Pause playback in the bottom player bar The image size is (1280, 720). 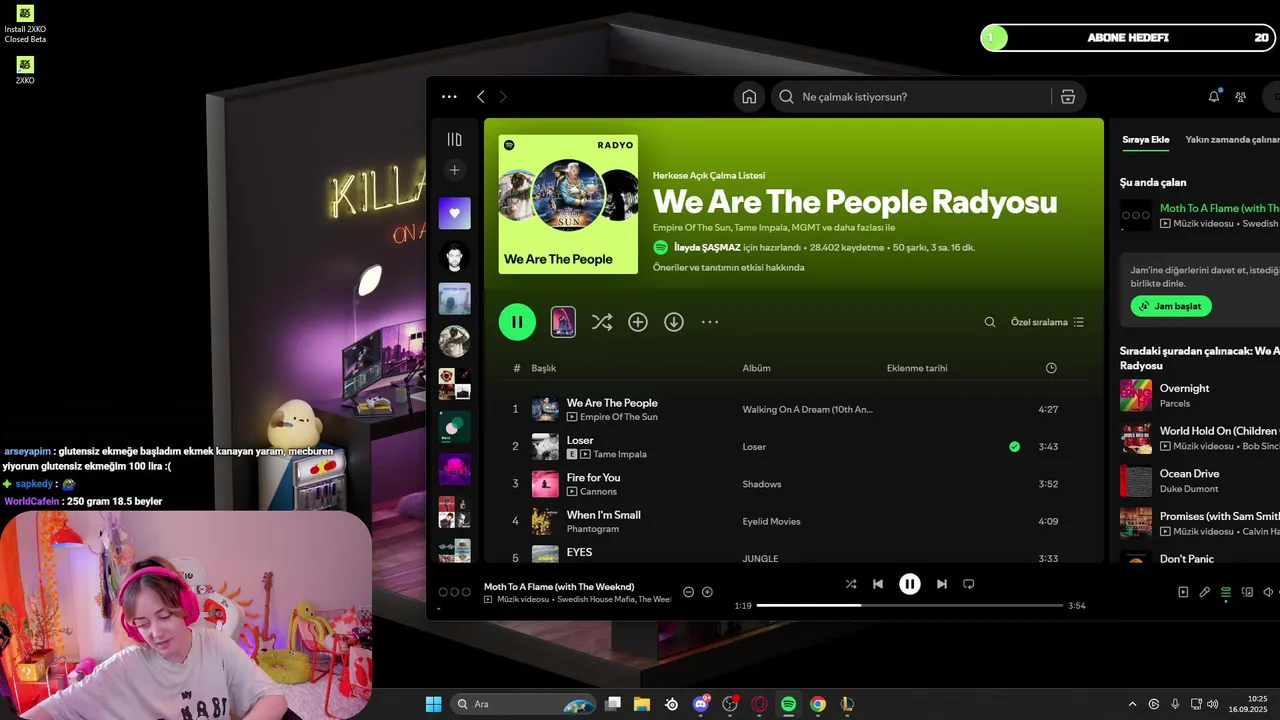(909, 584)
